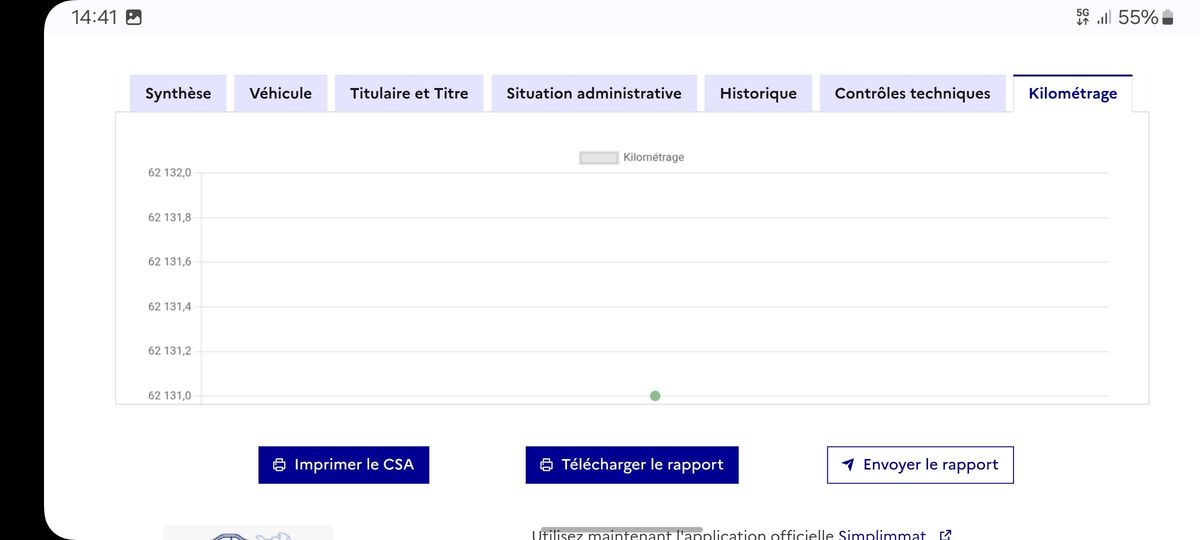Tap the battery icon next to 55%
This screenshot has height=540, width=1200.
[1167, 17]
